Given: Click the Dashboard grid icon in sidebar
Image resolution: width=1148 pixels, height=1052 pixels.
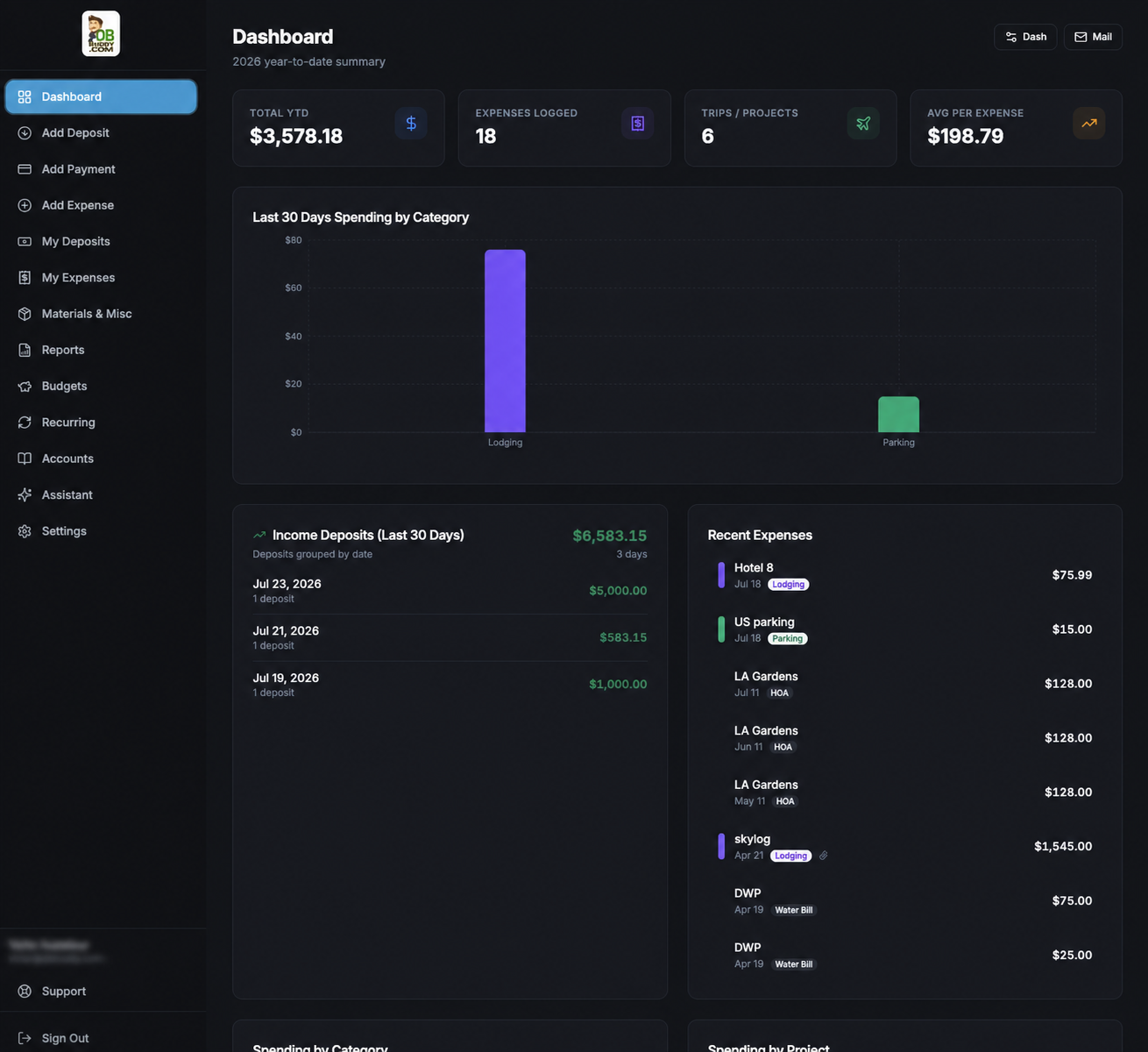Looking at the screenshot, I should coord(25,96).
